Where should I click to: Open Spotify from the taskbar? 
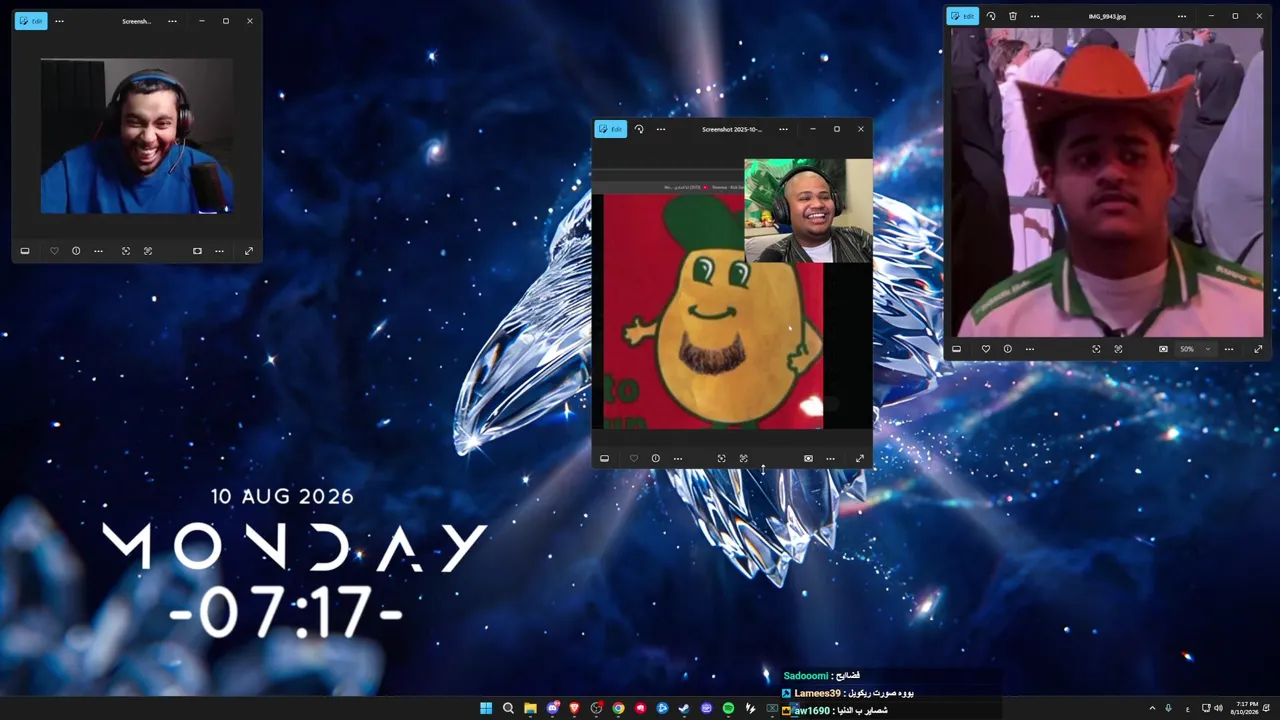pyautogui.click(x=728, y=709)
